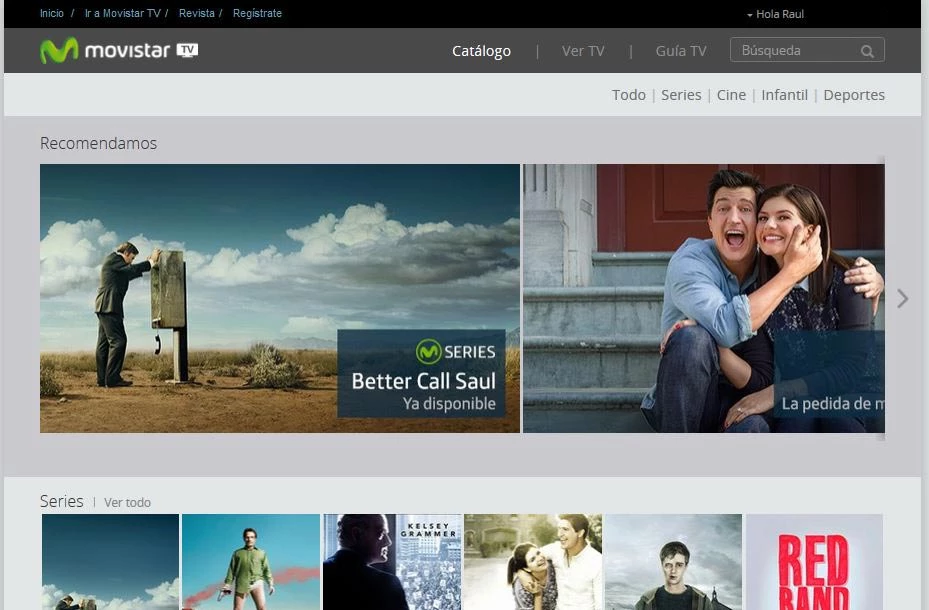Open the Guía TV tab

pyautogui.click(x=681, y=51)
